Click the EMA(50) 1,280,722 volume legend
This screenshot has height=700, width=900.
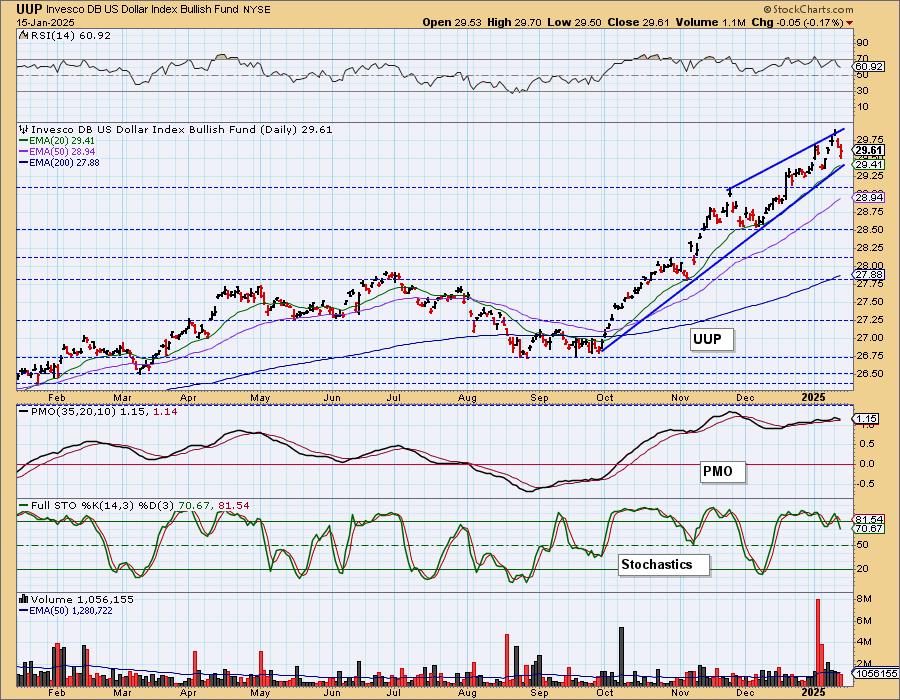click(x=71, y=610)
